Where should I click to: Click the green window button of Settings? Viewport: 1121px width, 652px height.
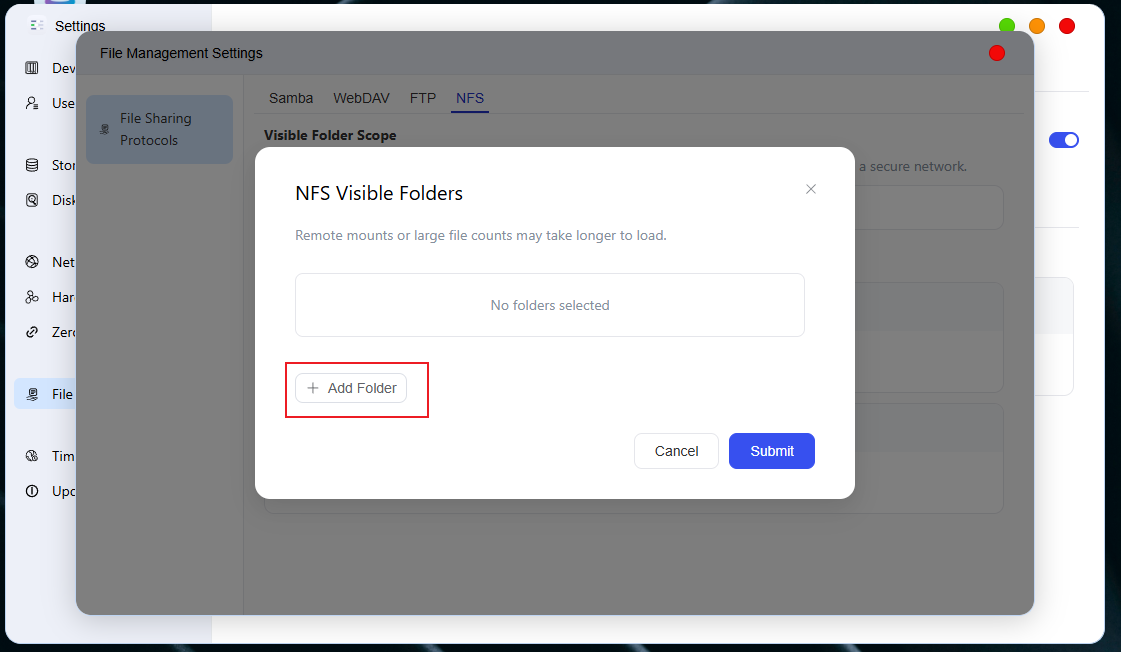tap(1007, 26)
